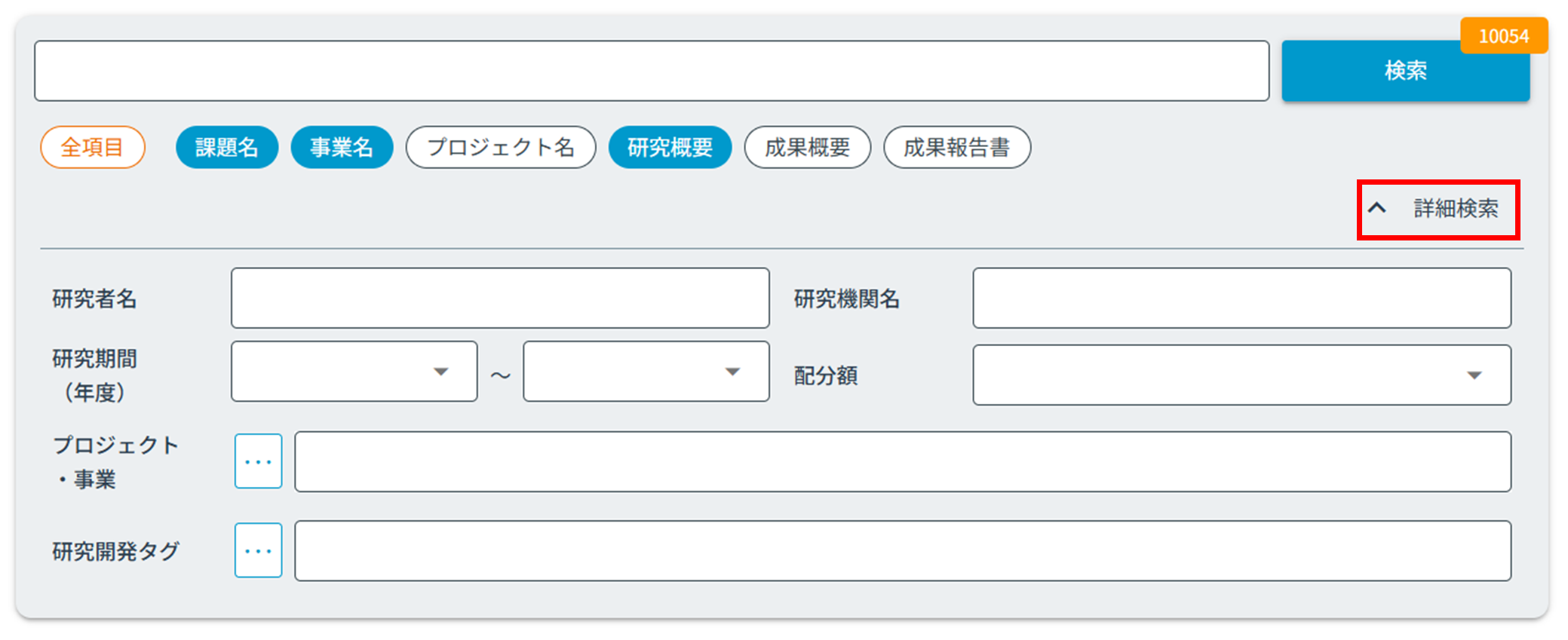Click the 研究機関名 text field
The image size is (1568, 640).
click(1241, 298)
